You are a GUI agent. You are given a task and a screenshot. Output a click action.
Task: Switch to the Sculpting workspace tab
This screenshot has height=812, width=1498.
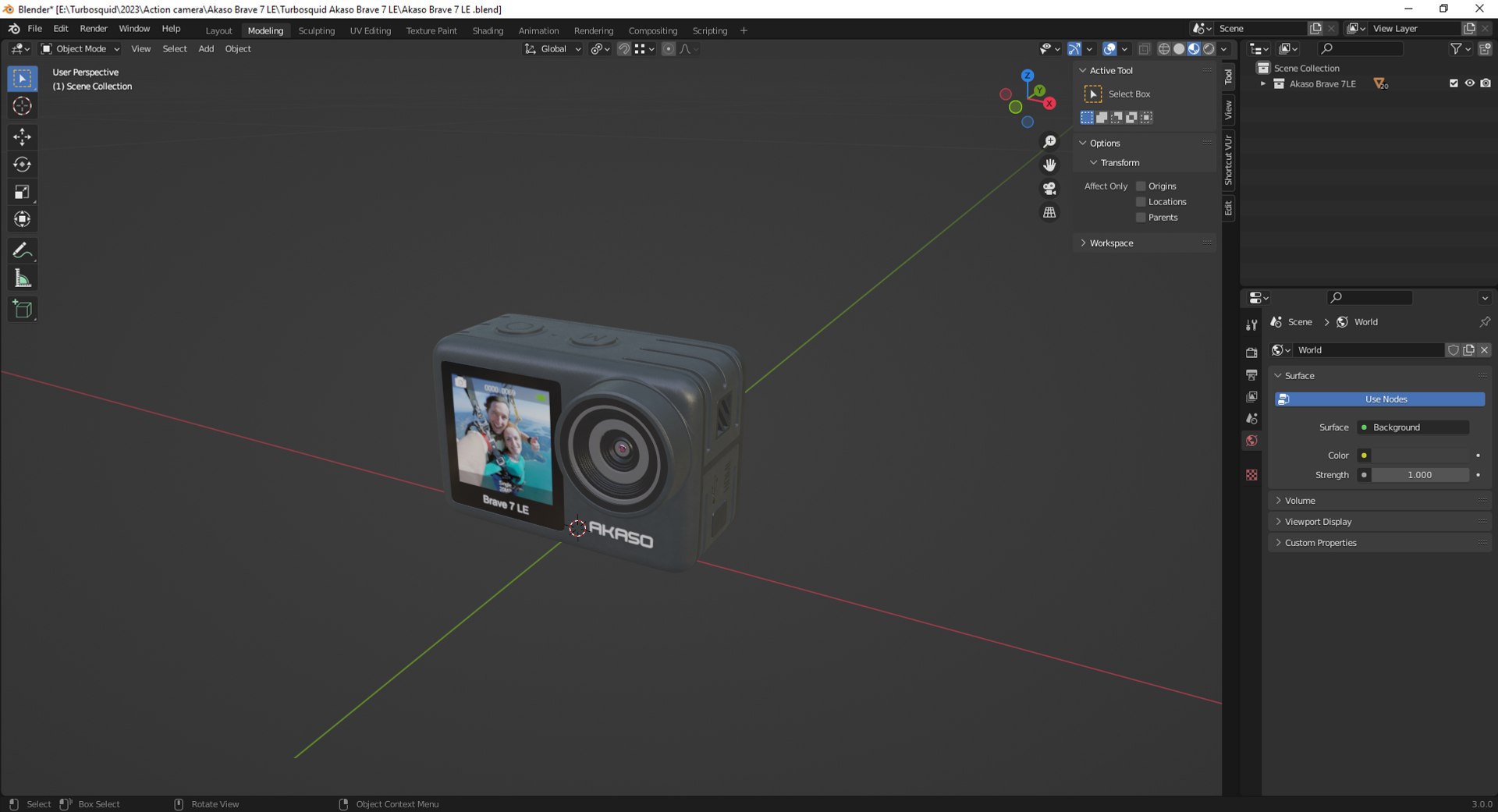316,31
